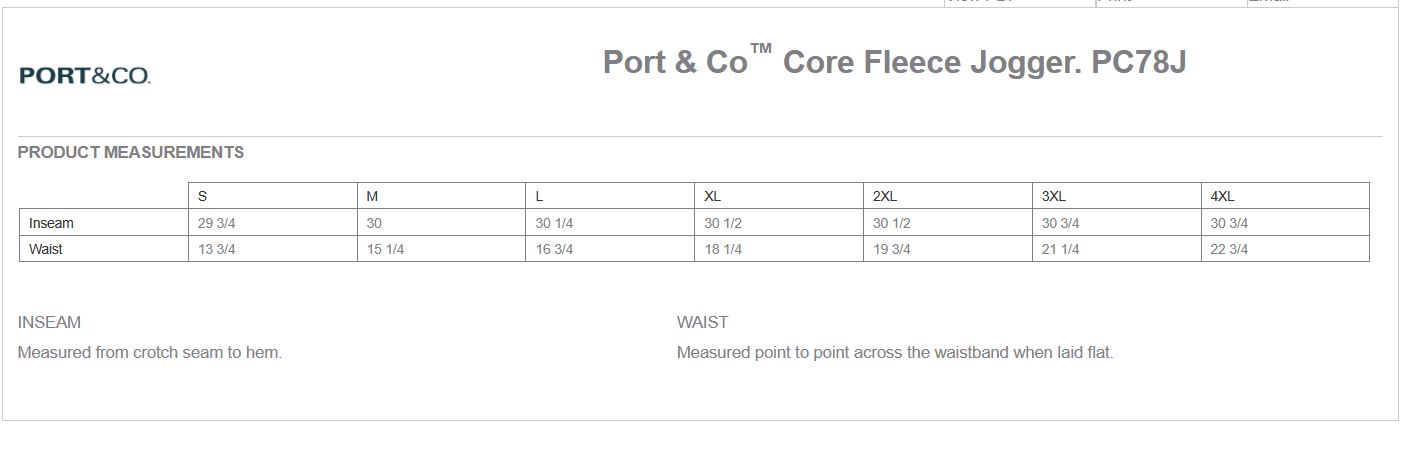Viewport: 1413px width, 450px height.
Task: Select the Core Fleece Jogger PC78J title
Action: [894, 61]
